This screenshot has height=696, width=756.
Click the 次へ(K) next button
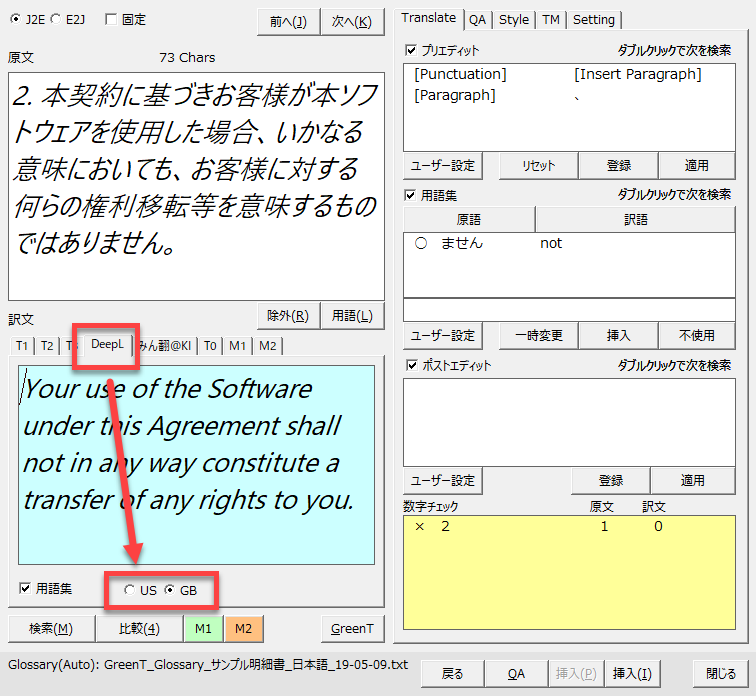[352, 21]
